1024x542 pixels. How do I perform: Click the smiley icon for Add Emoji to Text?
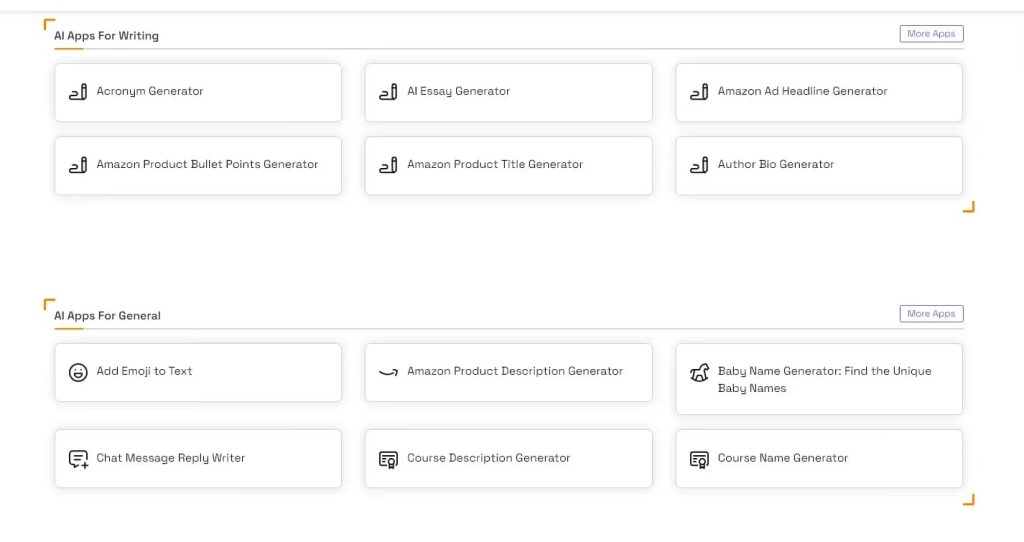point(78,372)
